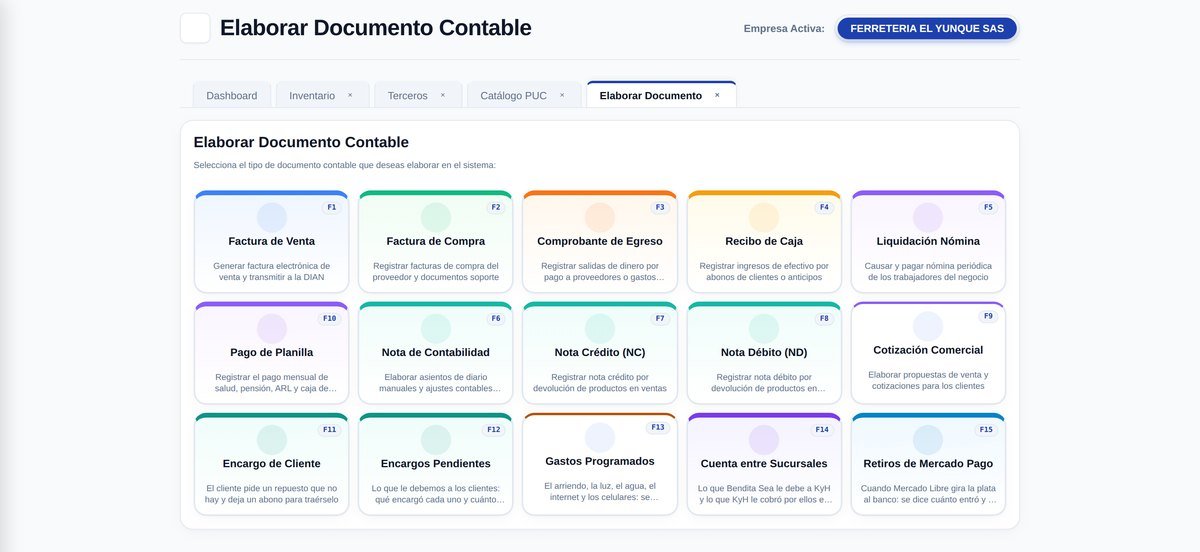Click the Factura de Venta circle icon
The width and height of the screenshot is (1200, 552).
coord(272,217)
